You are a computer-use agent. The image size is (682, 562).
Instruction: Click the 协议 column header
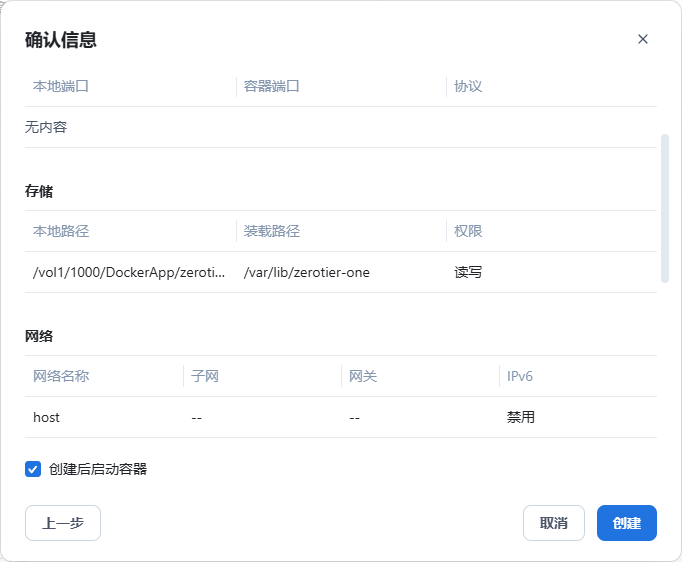coord(468,86)
